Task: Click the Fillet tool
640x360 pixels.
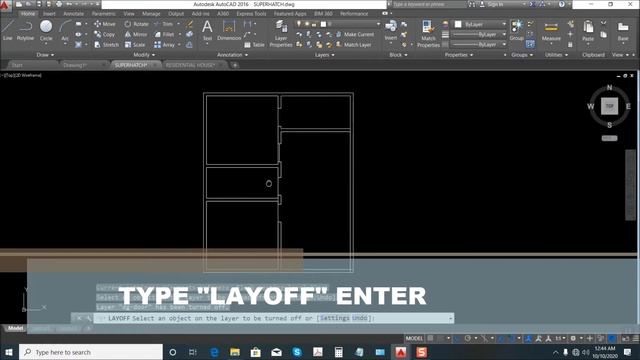Action: coord(164,34)
